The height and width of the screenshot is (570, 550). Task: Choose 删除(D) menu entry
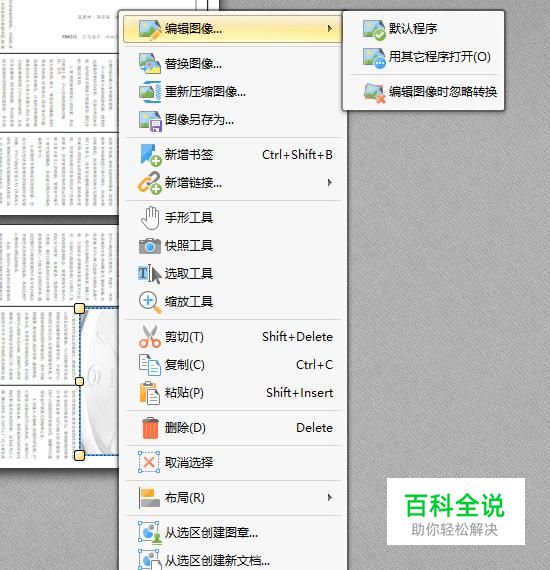233,428
